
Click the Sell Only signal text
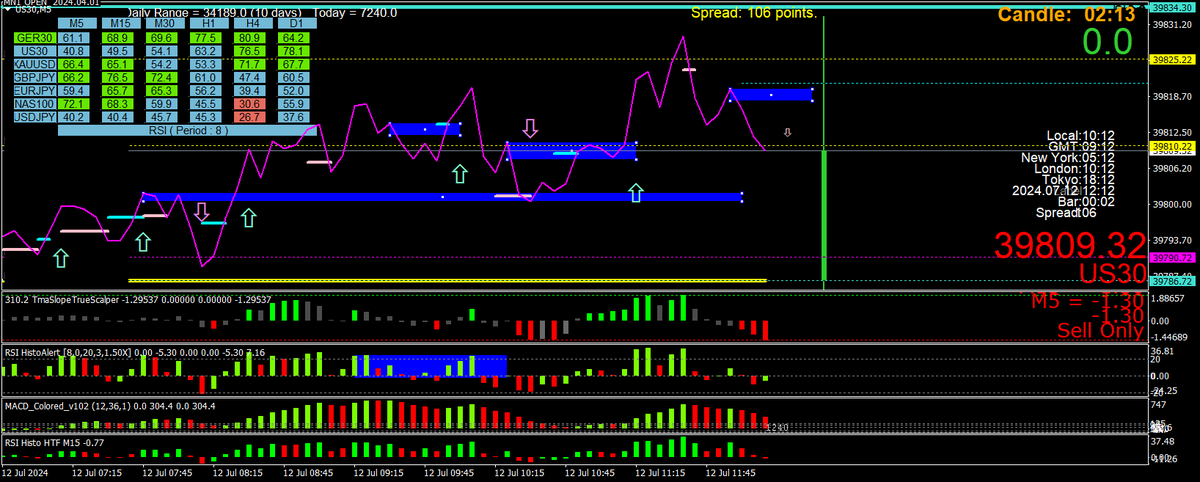point(1100,331)
